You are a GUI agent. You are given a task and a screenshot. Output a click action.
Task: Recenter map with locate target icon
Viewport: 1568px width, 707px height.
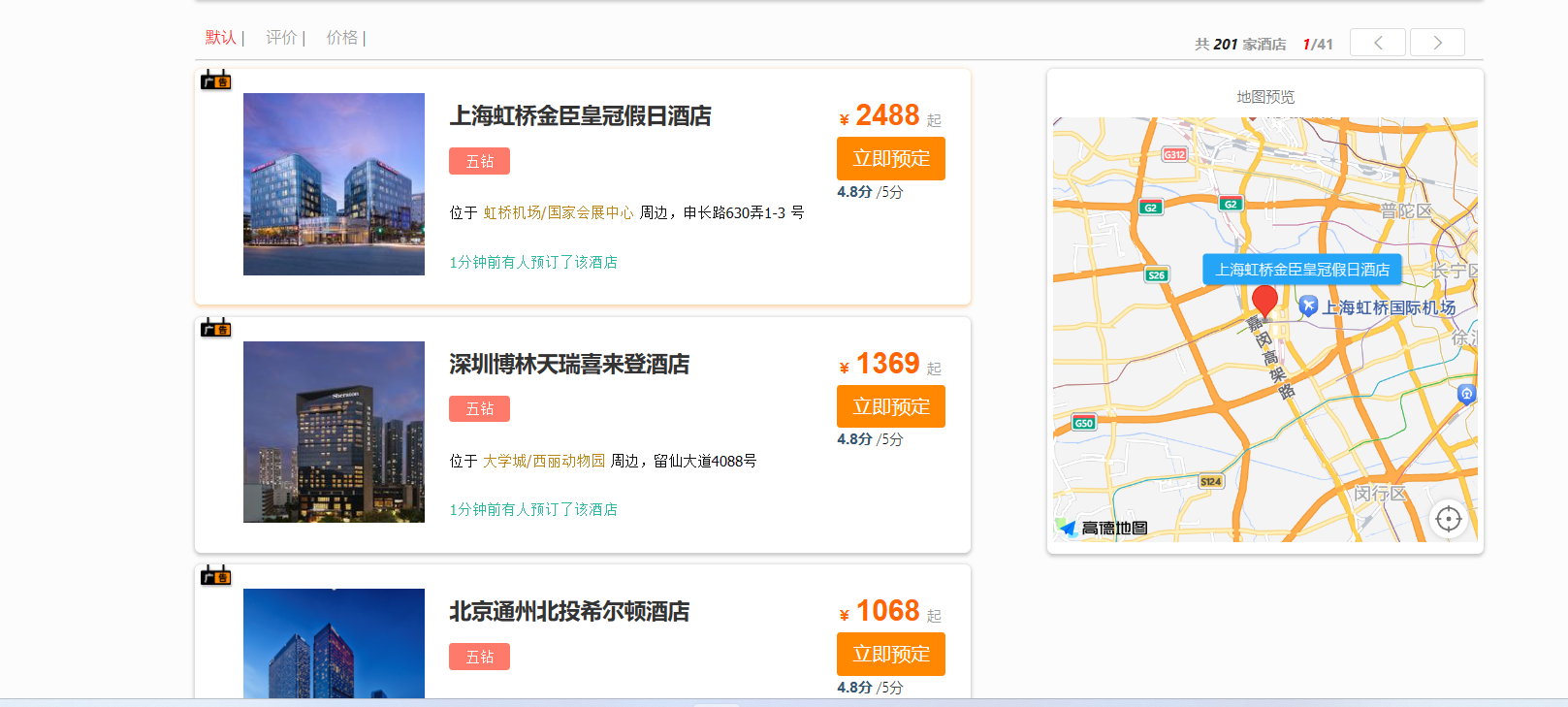tap(1448, 519)
